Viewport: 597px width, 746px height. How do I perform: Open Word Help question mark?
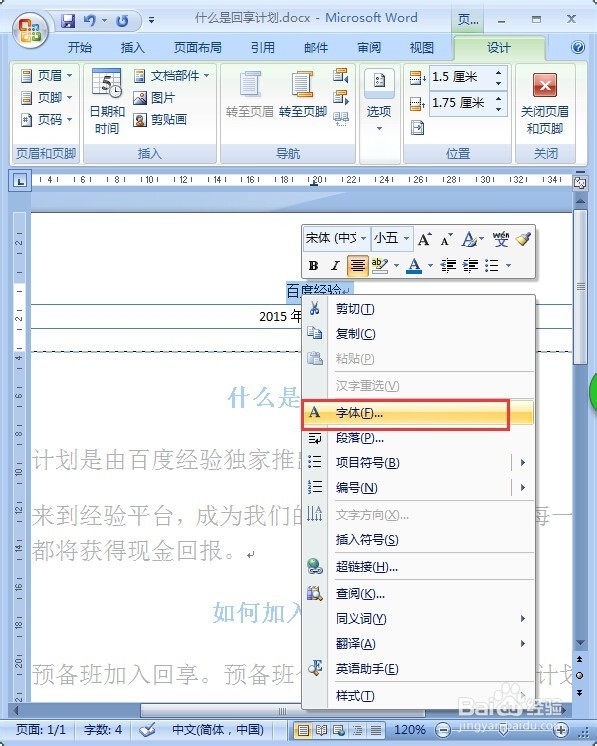click(x=578, y=47)
